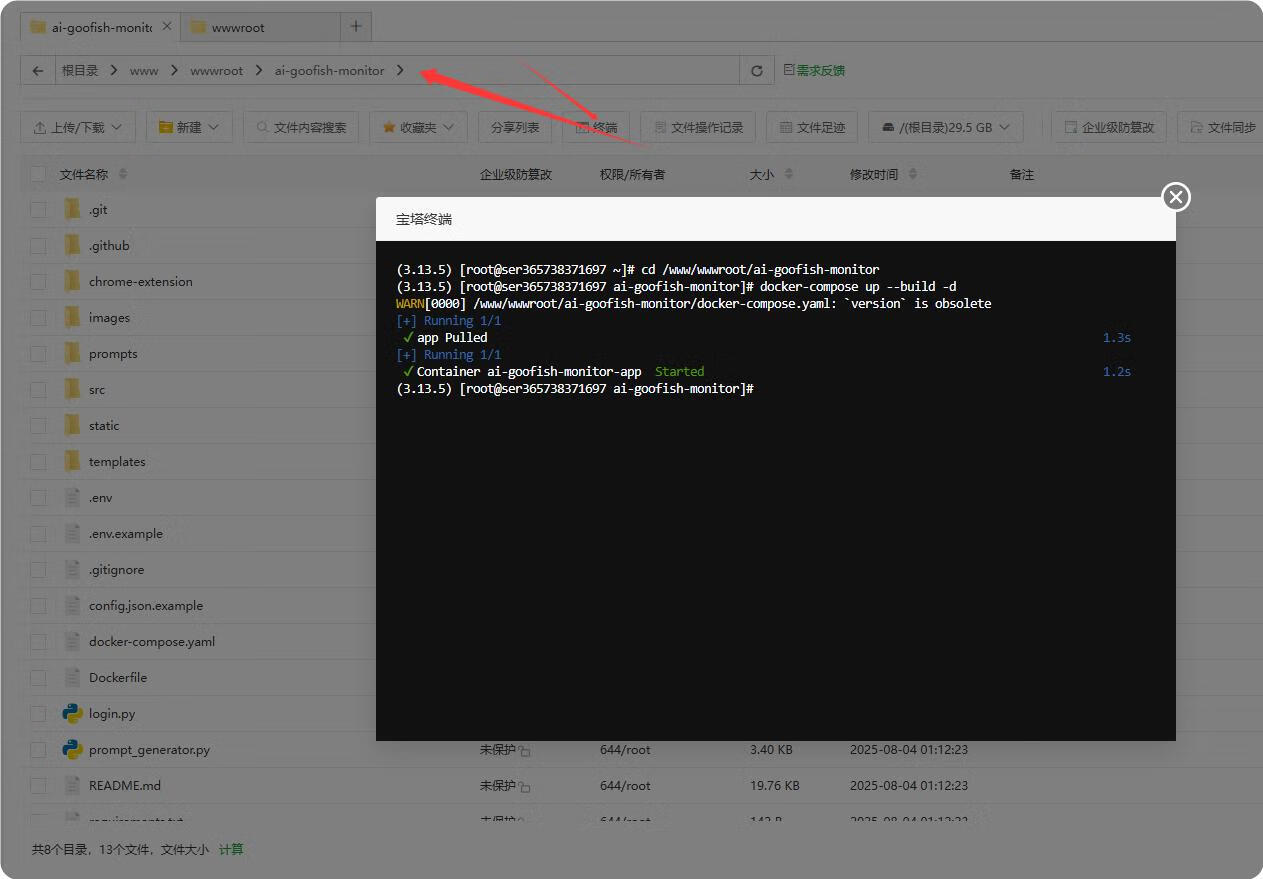Click the back arrow in path bar
The width and height of the screenshot is (1263, 879).
38,71
